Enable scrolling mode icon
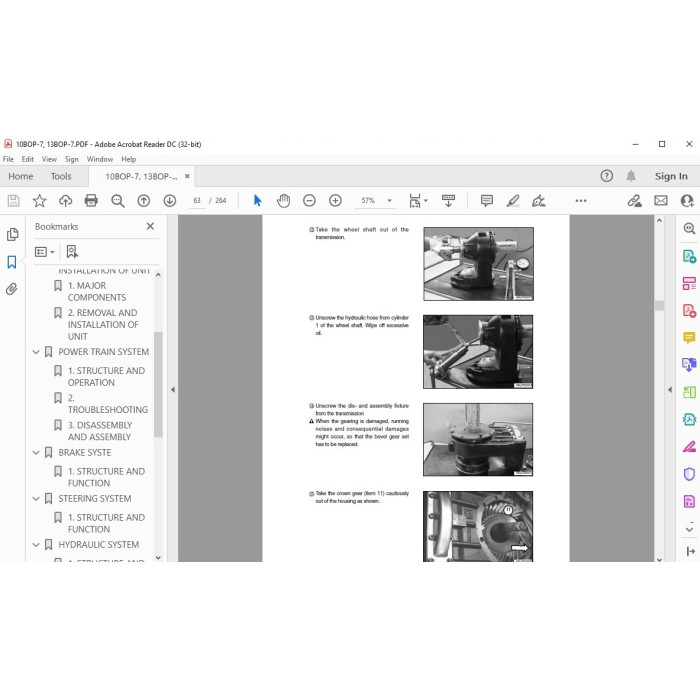700x700 pixels. click(448, 201)
